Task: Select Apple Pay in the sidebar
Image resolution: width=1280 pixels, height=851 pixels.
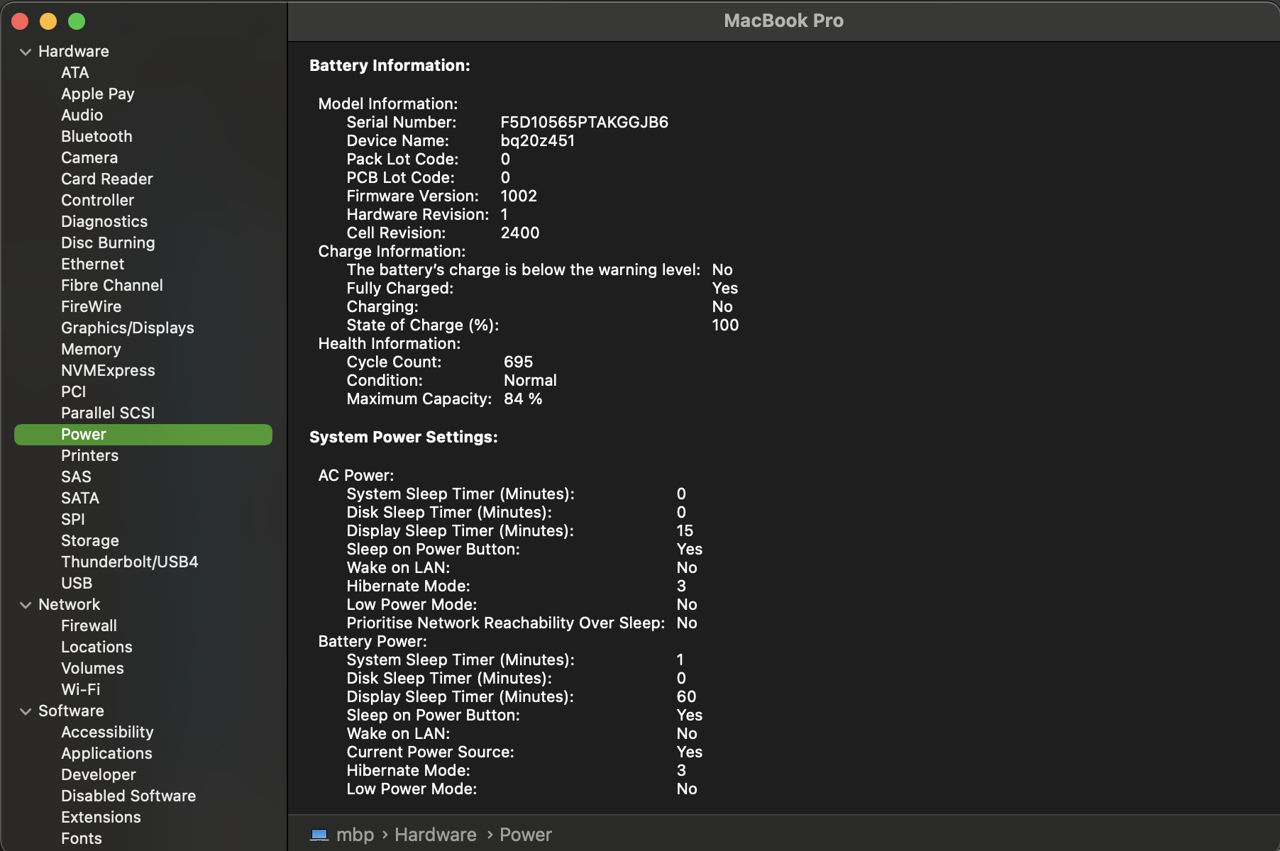Action: tap(98, 94)
